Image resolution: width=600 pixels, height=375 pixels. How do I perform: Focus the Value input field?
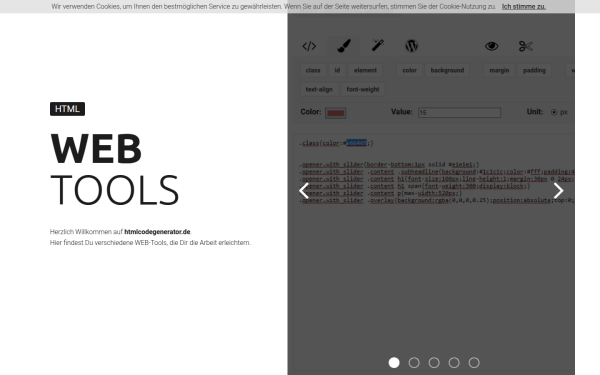point(459,112)
